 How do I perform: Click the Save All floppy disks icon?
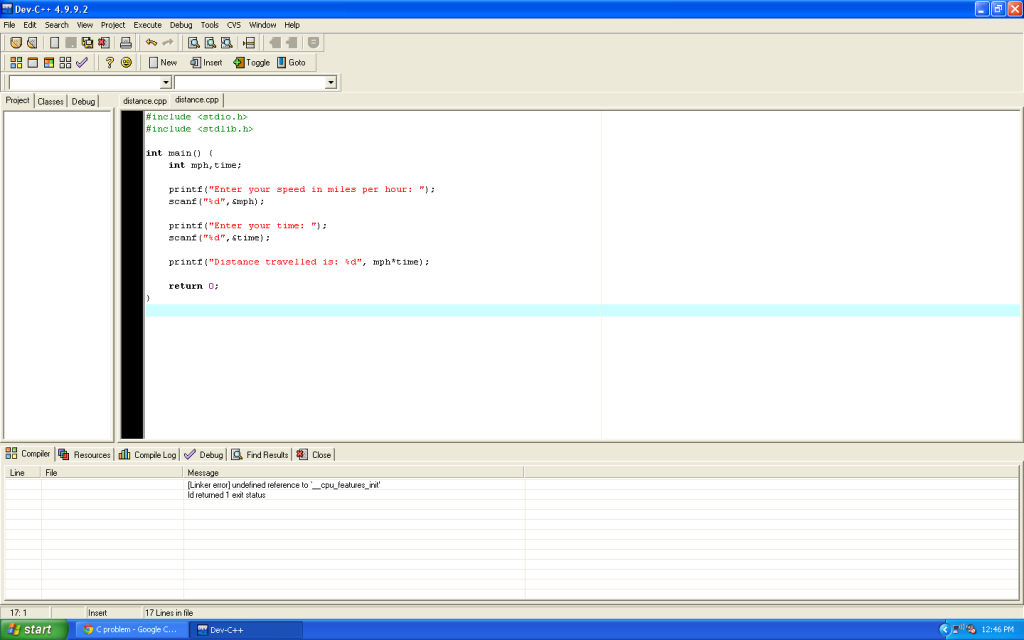click(x=87, y=43)
